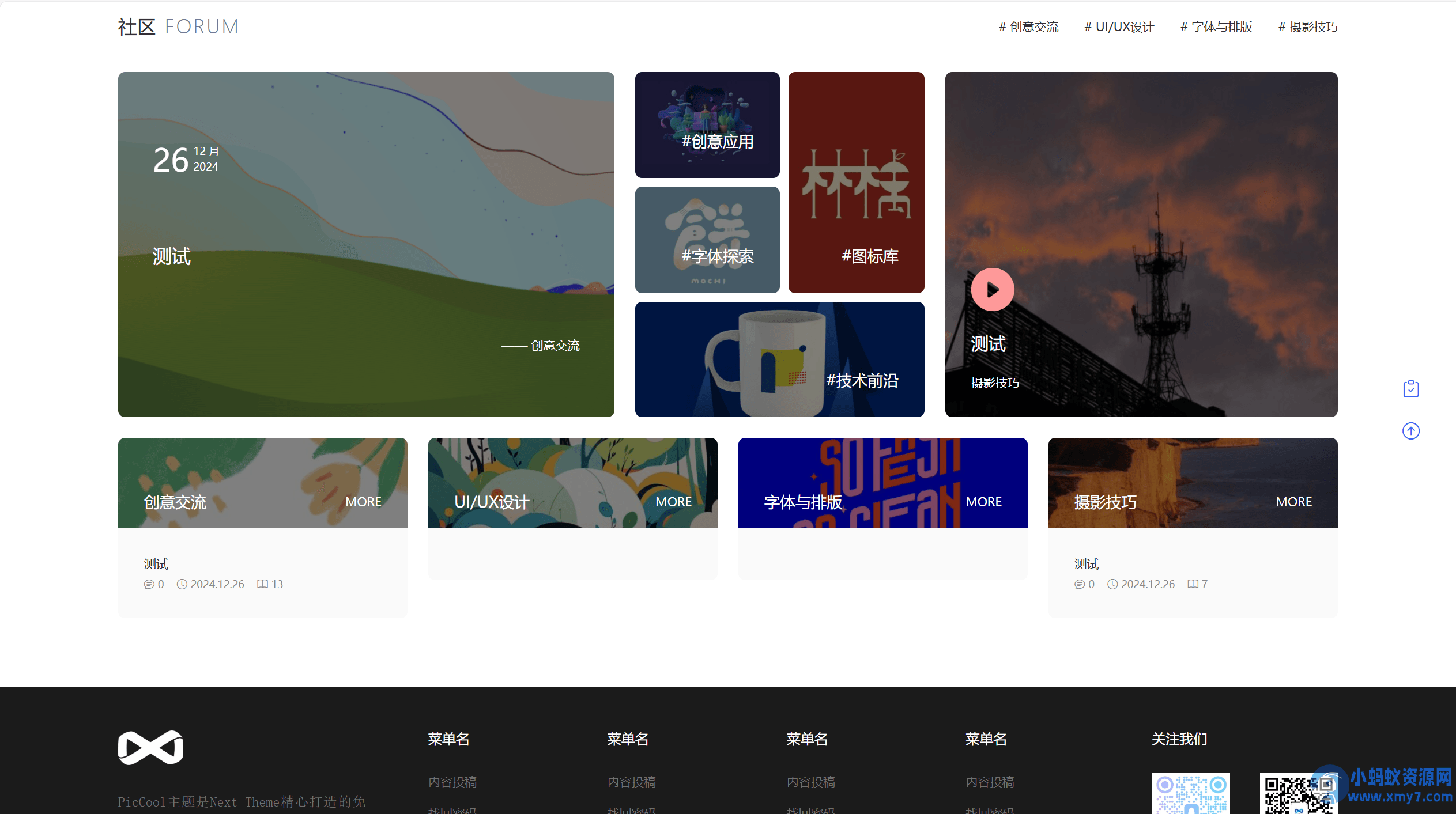1456x814 pixels.
Task: Open the large 测试 featured post dated 26
Action: pos(171,256)
